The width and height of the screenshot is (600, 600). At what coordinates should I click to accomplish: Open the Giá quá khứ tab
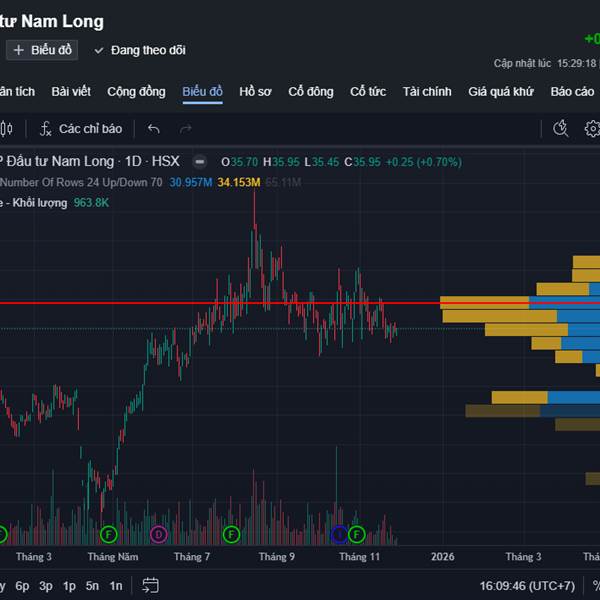501,92
